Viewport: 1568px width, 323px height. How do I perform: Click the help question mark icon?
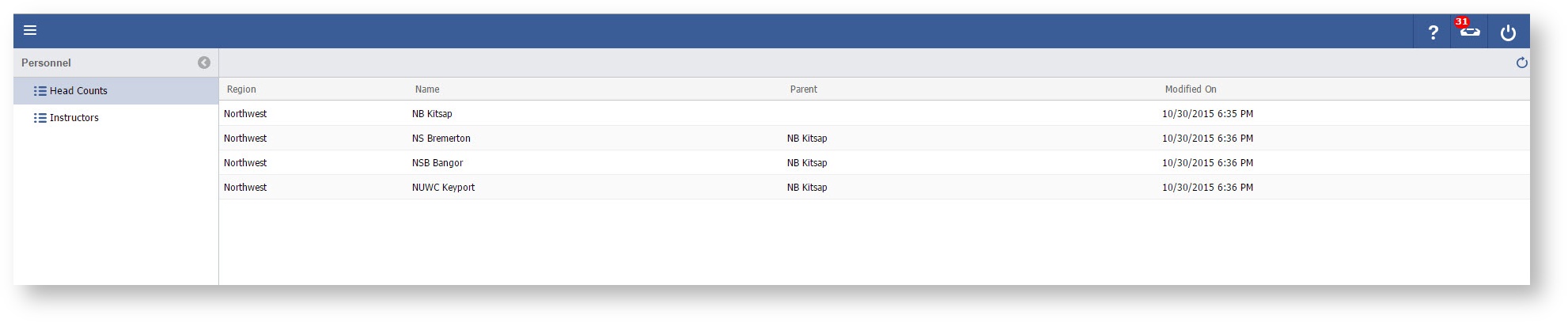pos(1433,32)
